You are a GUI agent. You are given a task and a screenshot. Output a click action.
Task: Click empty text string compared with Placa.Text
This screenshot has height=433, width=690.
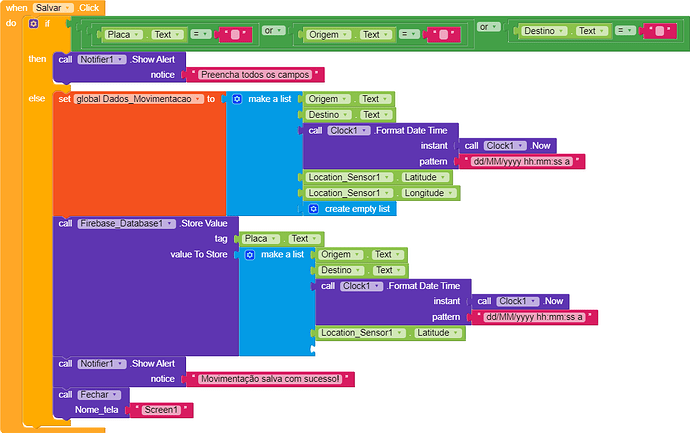pyautogui.click(x=235, y=35)
